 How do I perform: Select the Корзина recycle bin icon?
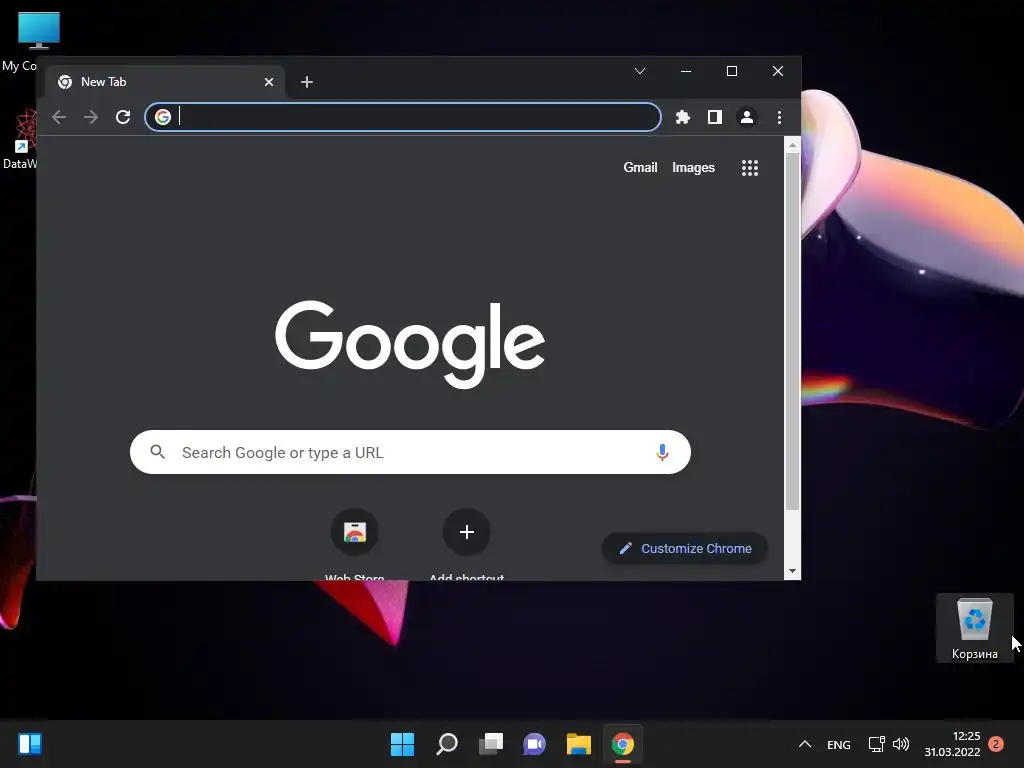[974, 628]
